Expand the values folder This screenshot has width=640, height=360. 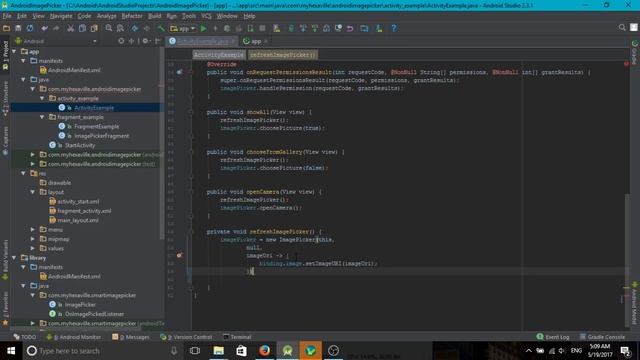click(33, 249)
